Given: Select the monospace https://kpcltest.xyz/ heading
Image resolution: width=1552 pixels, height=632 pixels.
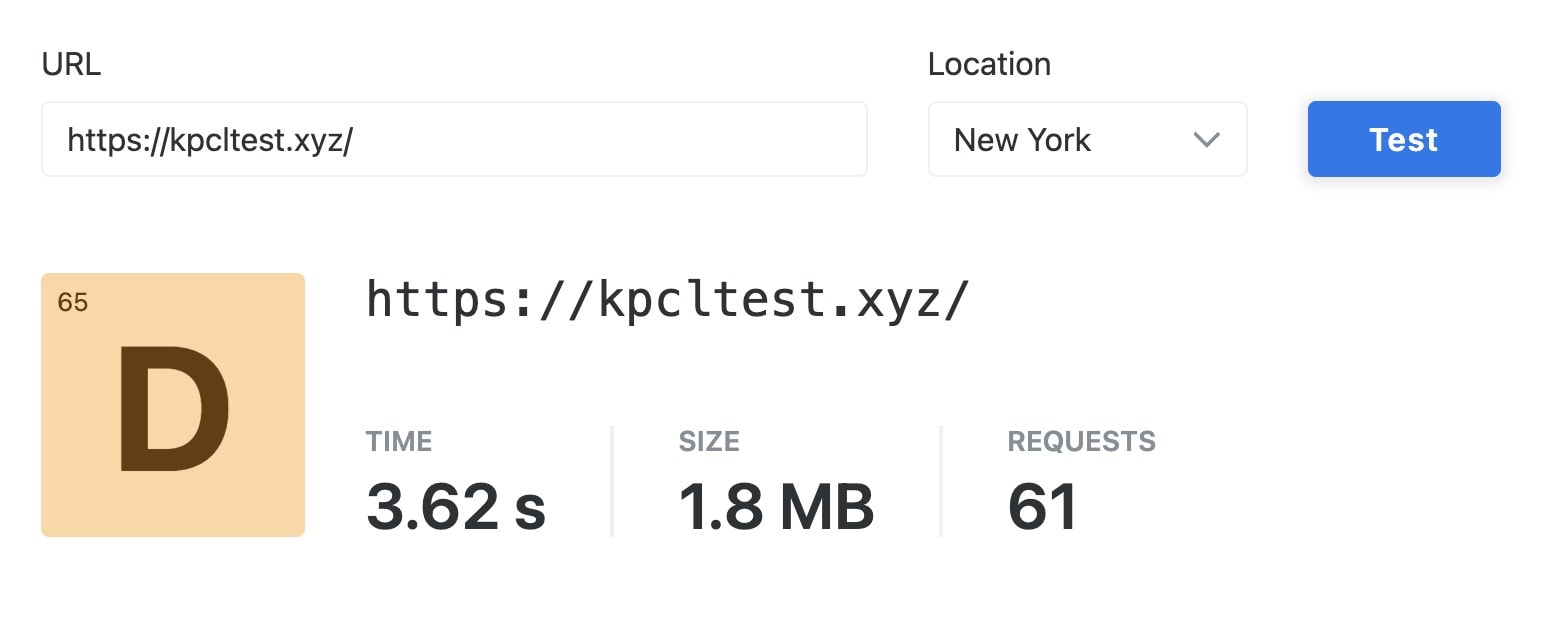Looking at the screenshot, I should pos(667,298).
